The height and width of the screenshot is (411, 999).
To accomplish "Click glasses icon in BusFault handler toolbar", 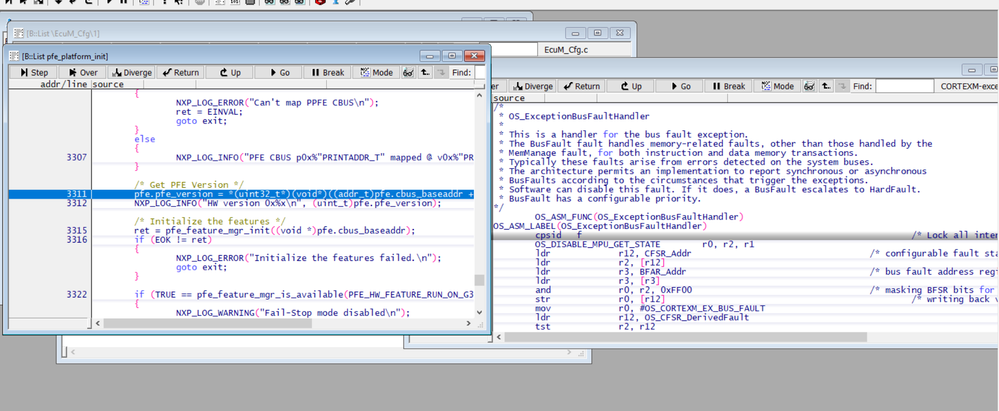I will [x=808, y=86].
